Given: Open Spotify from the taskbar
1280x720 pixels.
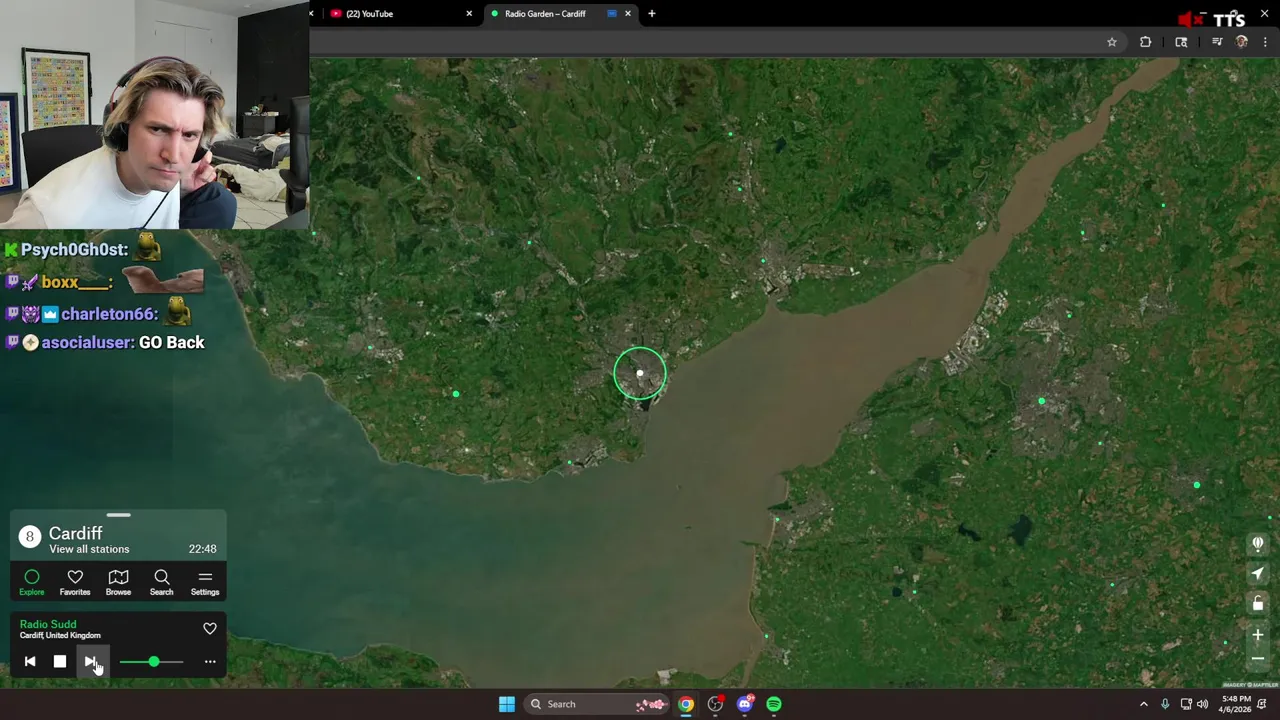Looking at the screenshot, I should [774, 704].
